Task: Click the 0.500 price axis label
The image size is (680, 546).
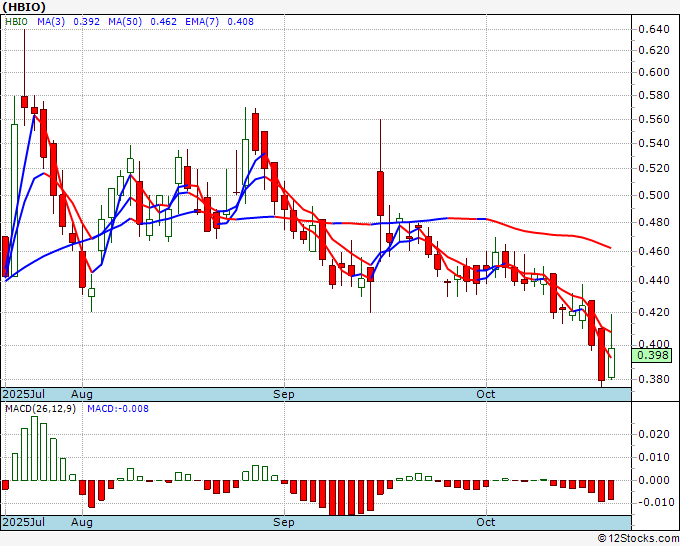Action: [654, 196]
